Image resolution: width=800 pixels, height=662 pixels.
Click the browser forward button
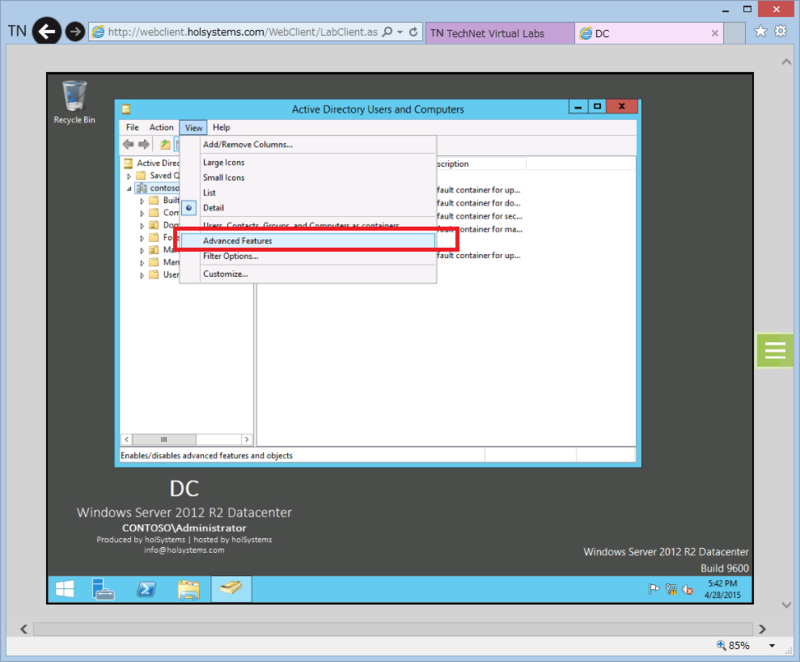click(x=75, y=32)
